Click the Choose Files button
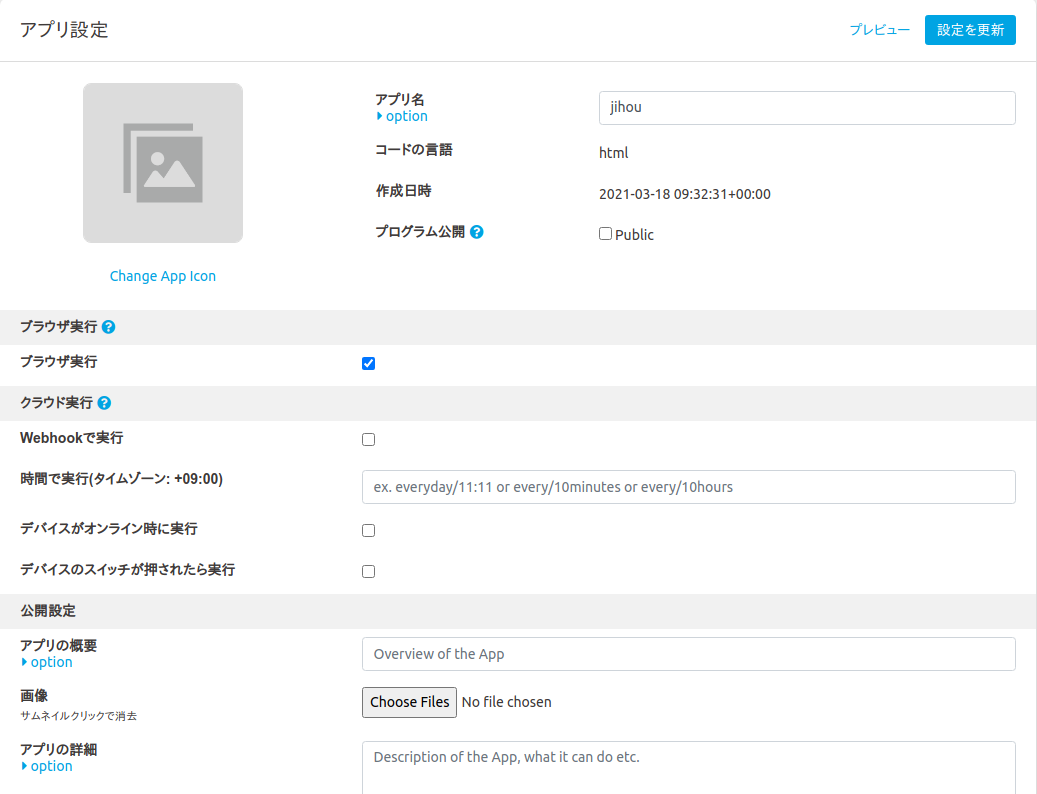The height and width of the screenshot is (794, 1037). coord(409,702)
